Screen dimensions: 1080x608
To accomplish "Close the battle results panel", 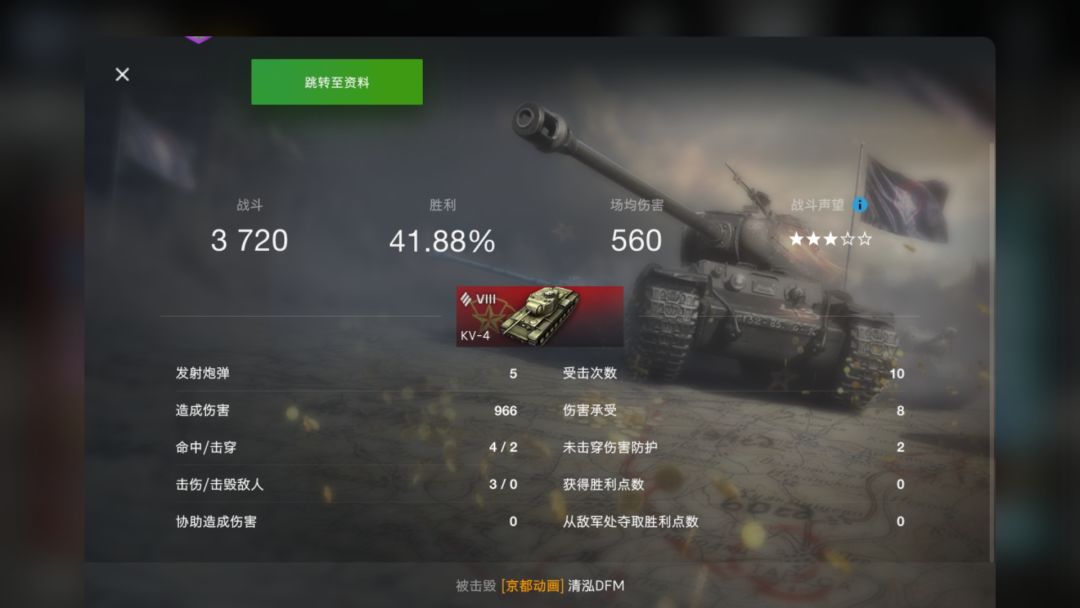I will (122, 74).
